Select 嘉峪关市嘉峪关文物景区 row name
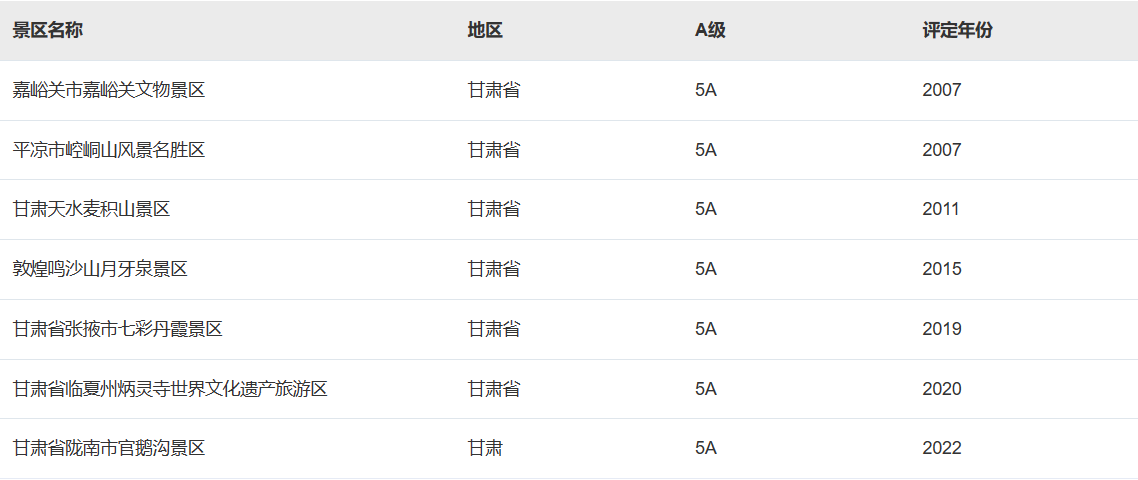Image resolution: width=1138 pixels, height=480 pixels. point(109,90)
